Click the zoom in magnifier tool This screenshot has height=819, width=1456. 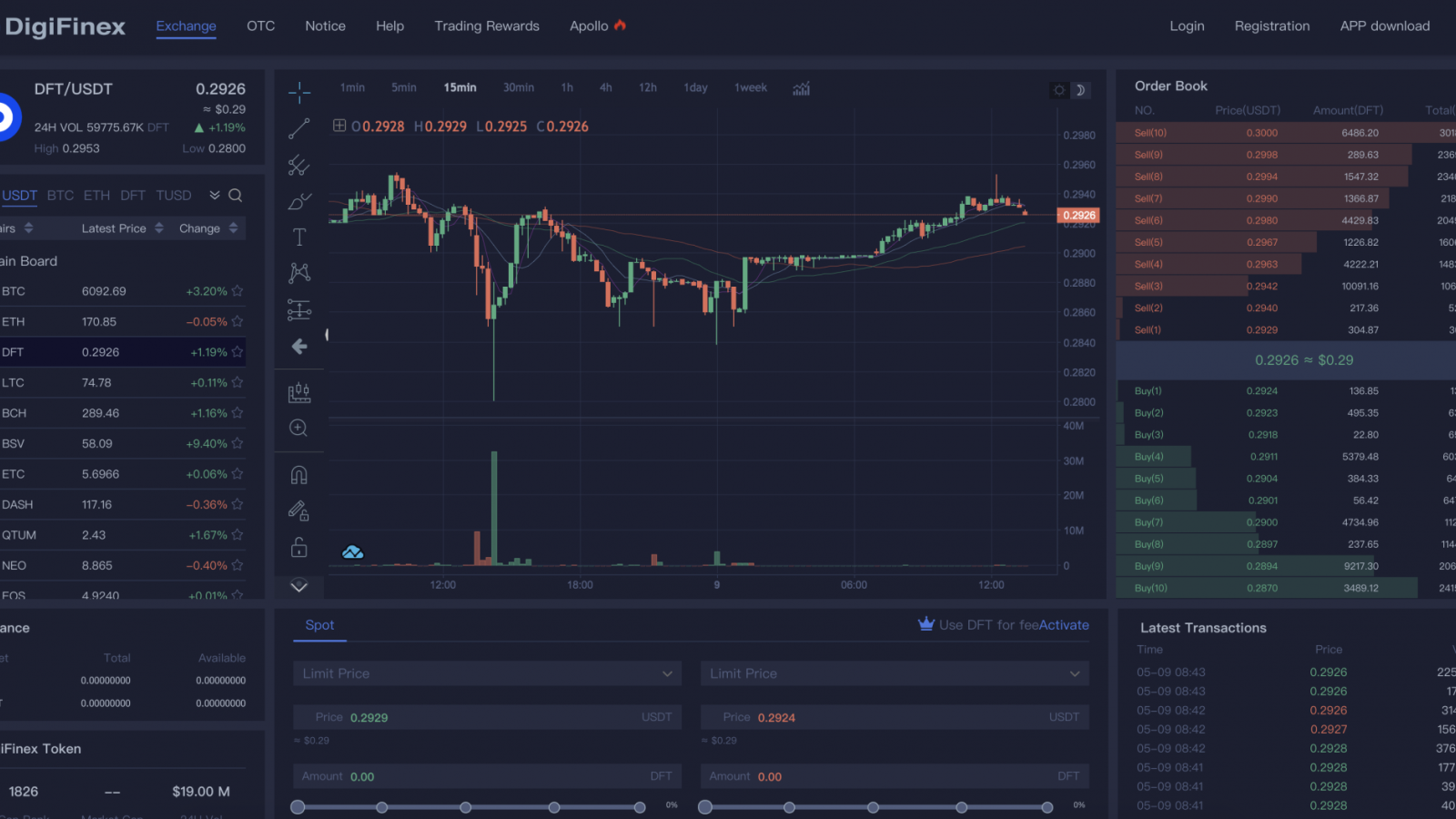click(x=298, y=428)
